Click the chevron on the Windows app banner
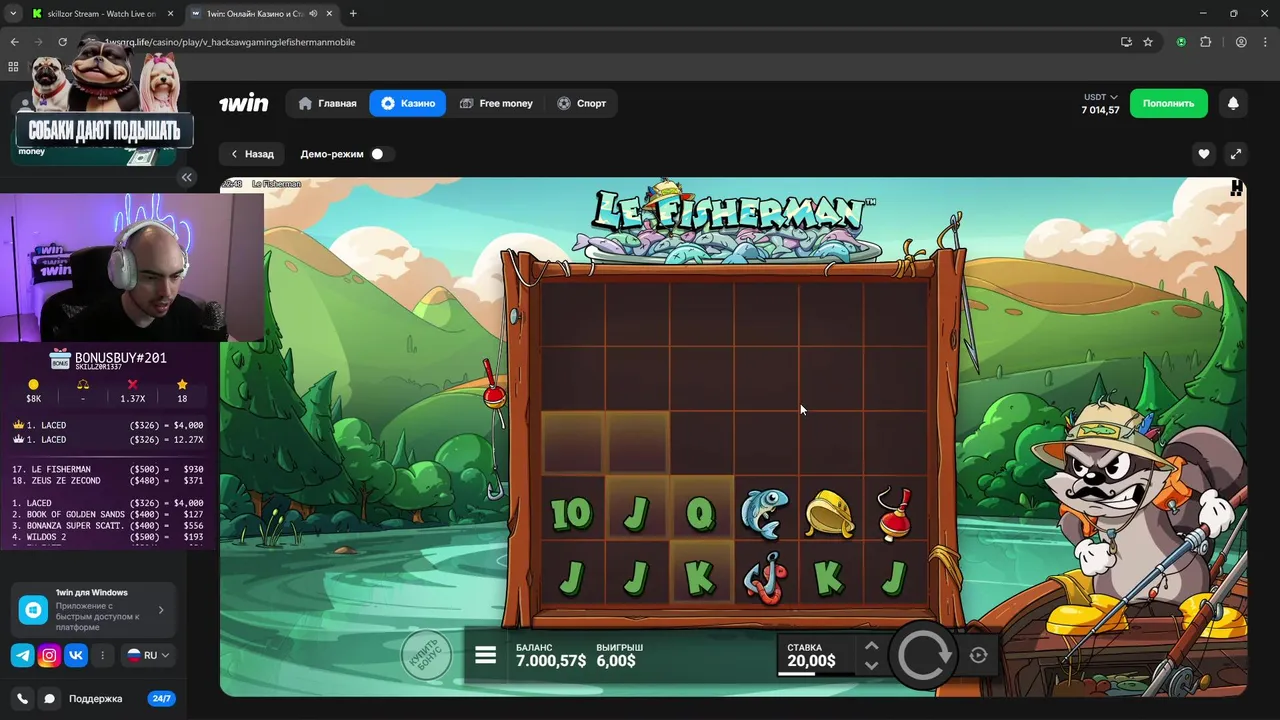Image resolution: width=1280 pixels, height=720 pixels. [x=160, y=610]
